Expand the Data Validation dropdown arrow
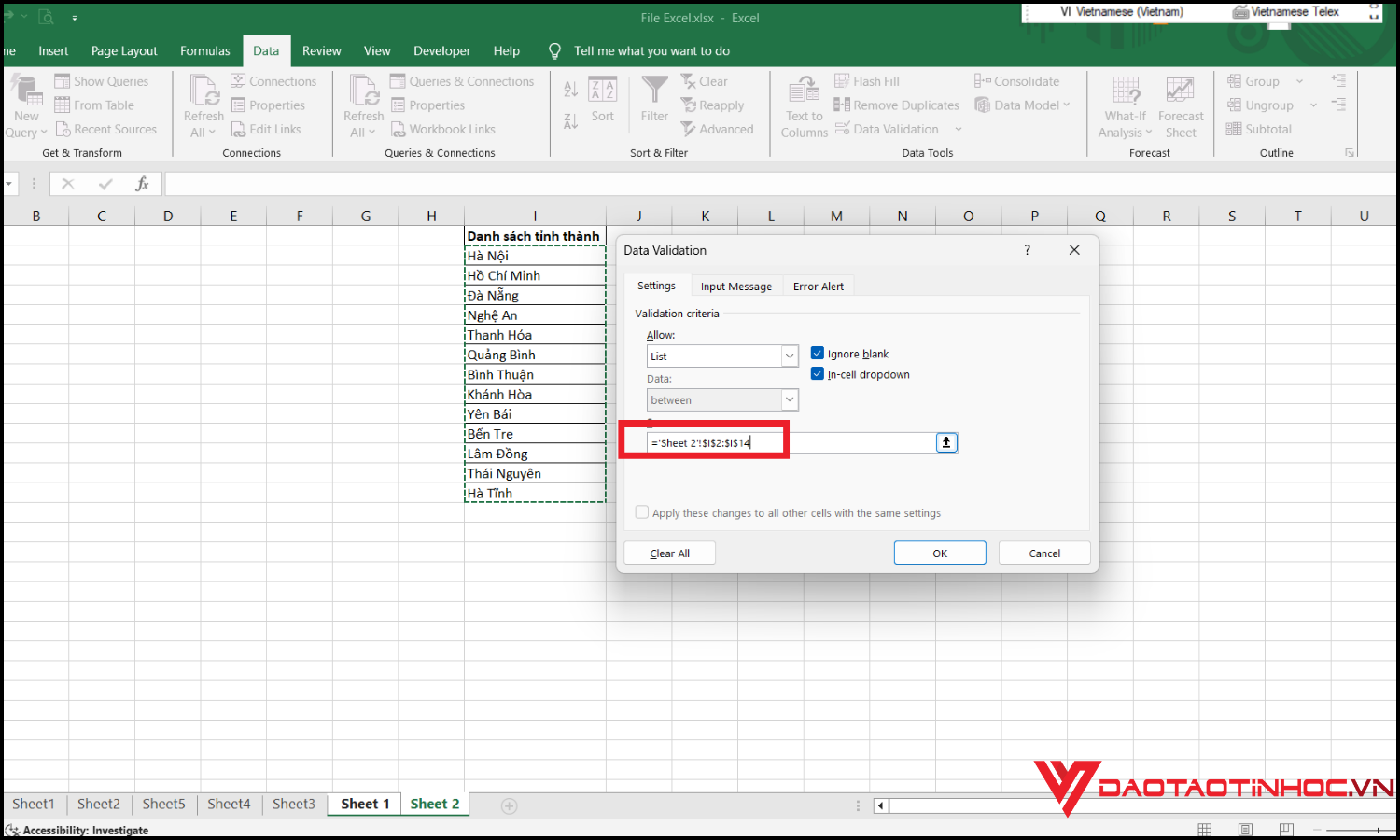The width and height of the screenshot is (1400, 840). pos(960,129)
